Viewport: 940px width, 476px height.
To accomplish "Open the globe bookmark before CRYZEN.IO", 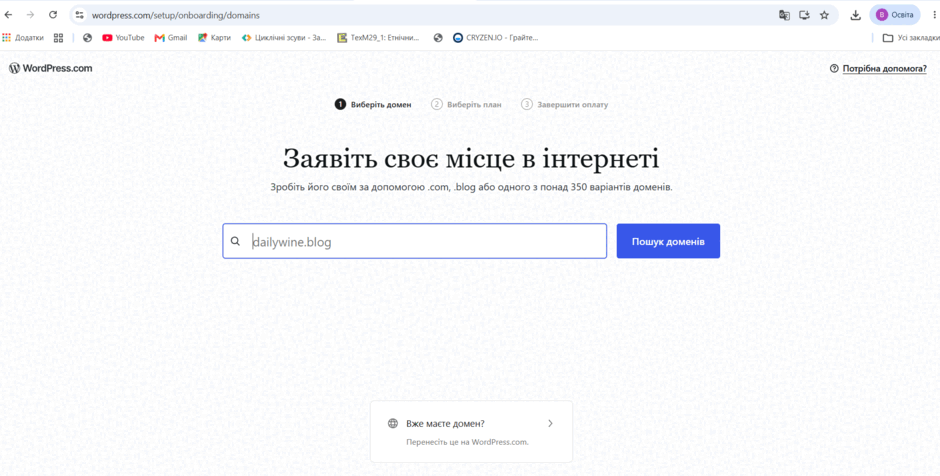I will pos(438,38).
